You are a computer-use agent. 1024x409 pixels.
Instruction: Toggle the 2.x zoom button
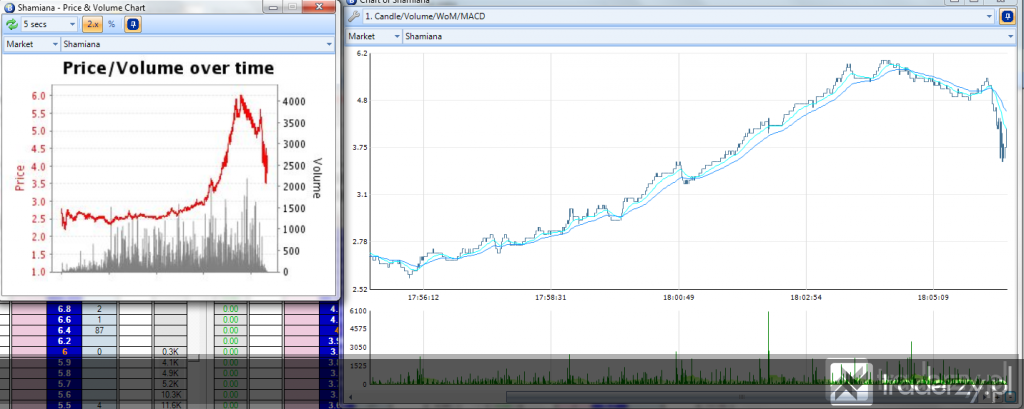(x=92, y=24)
